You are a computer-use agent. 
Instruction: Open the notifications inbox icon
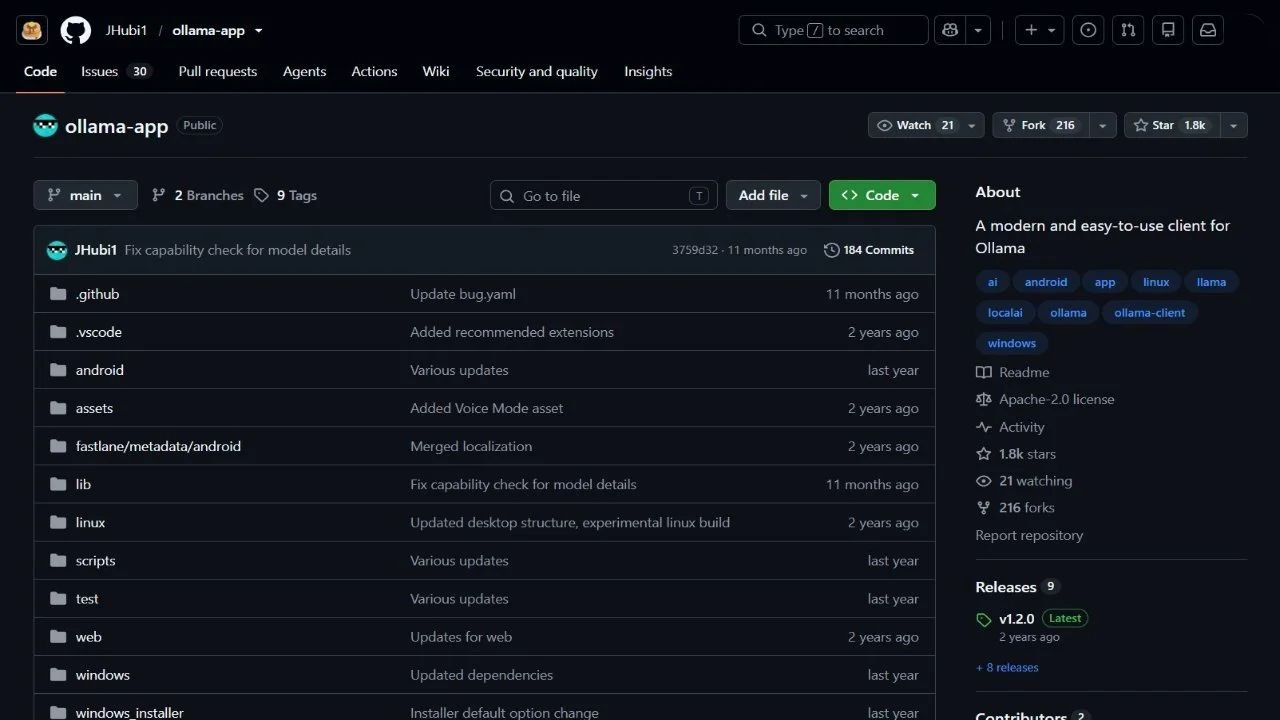[x=1208, y=30]
